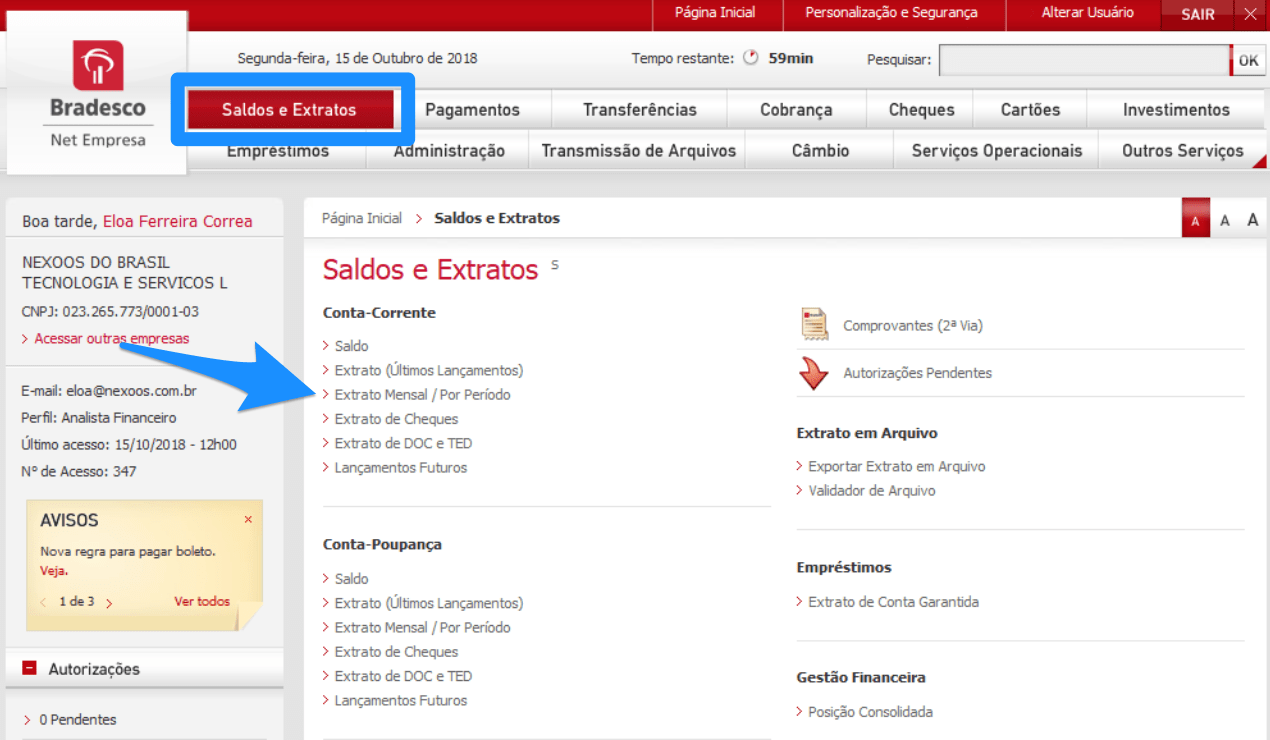This screenshot has width=1270, height=740.
Task: Click the Autorizações panel title
Action: click(x=94, y=669)
